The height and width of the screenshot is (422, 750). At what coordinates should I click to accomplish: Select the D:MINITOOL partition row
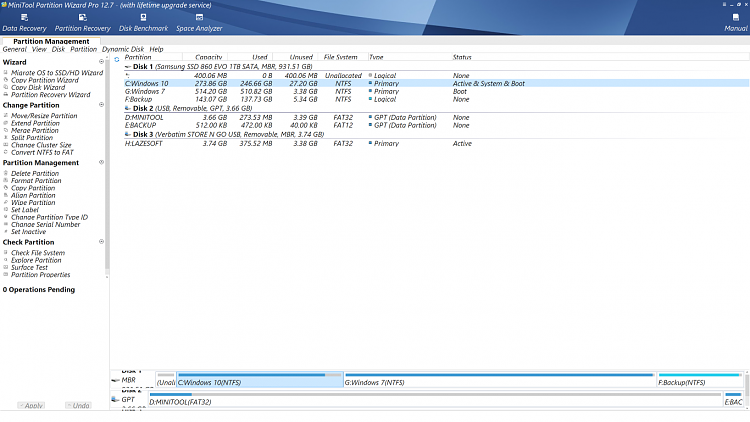pos(436,117)
